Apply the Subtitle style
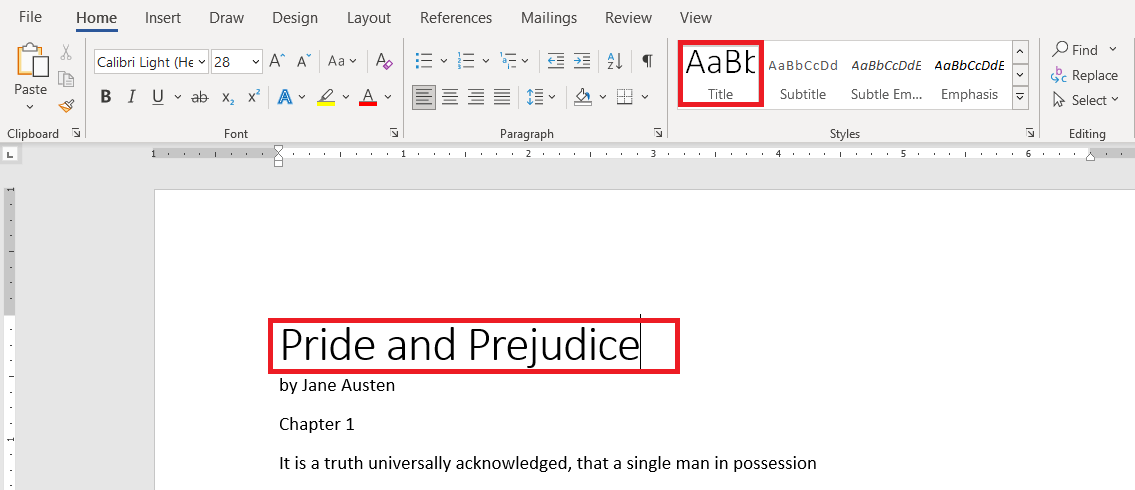Screen dimensions: 1135x490 pyautogui.click(x=803, y=75)
